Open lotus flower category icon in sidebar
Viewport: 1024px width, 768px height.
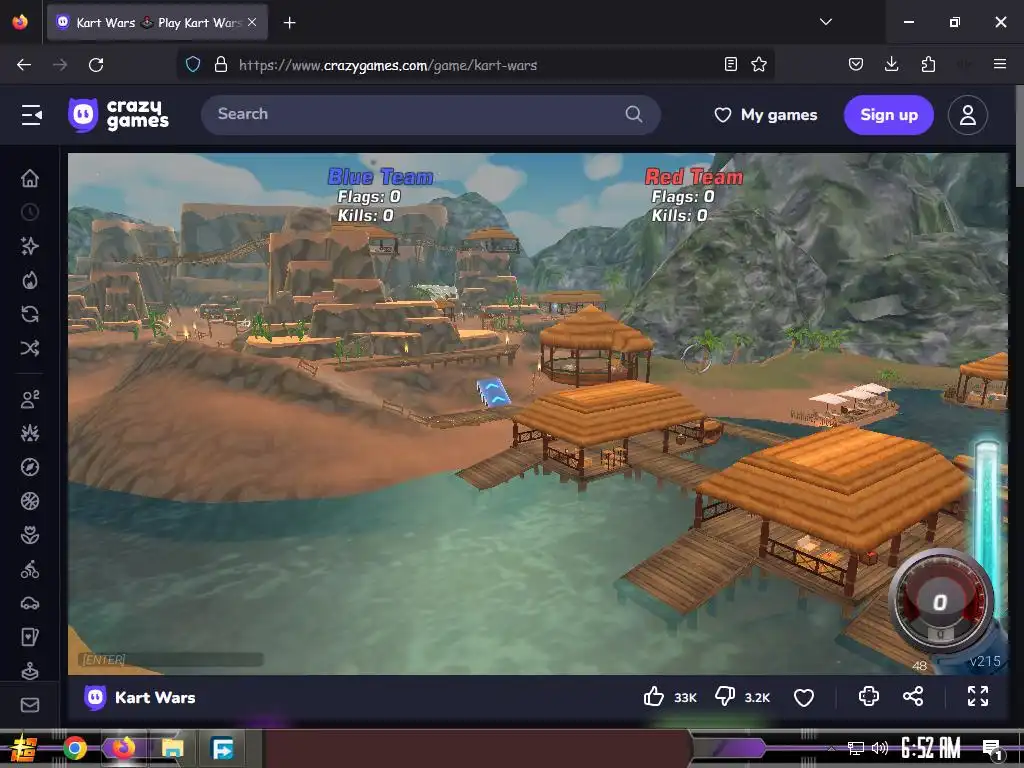[30, 535]
